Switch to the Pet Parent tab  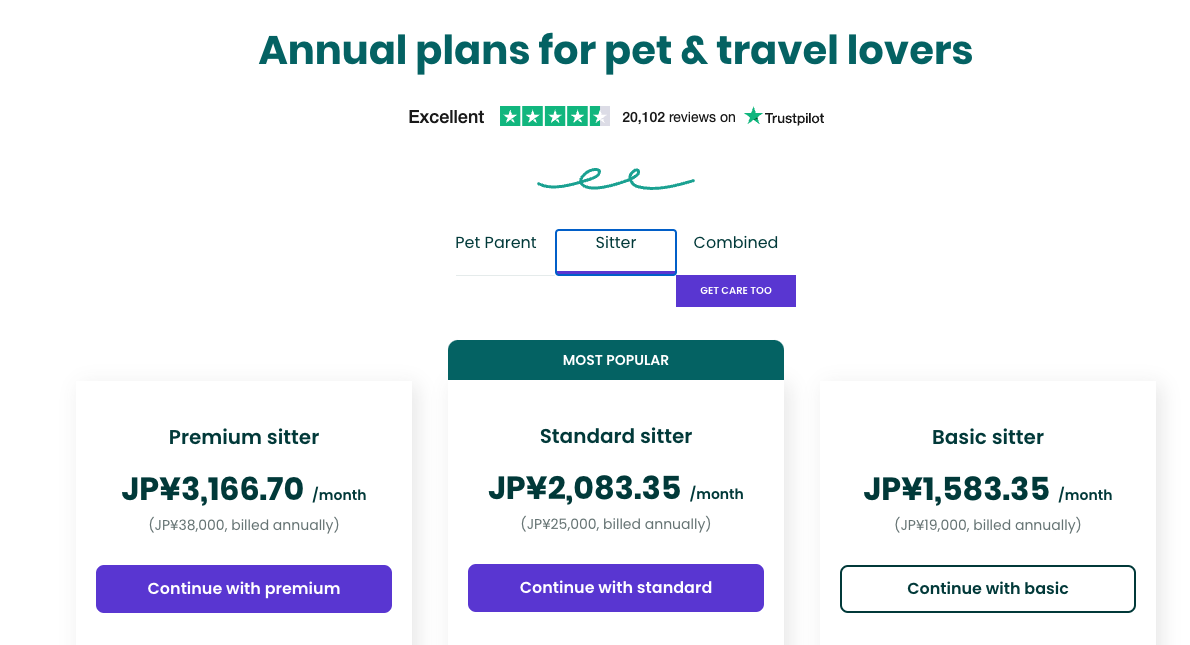pos(495,243)
